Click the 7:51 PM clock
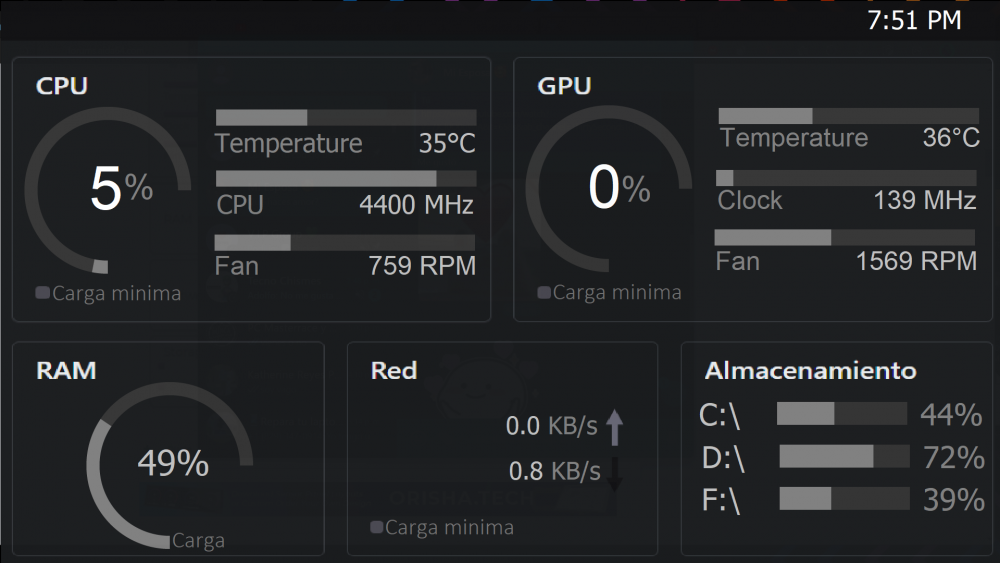1000x563 pixels. tap(914, 21)
